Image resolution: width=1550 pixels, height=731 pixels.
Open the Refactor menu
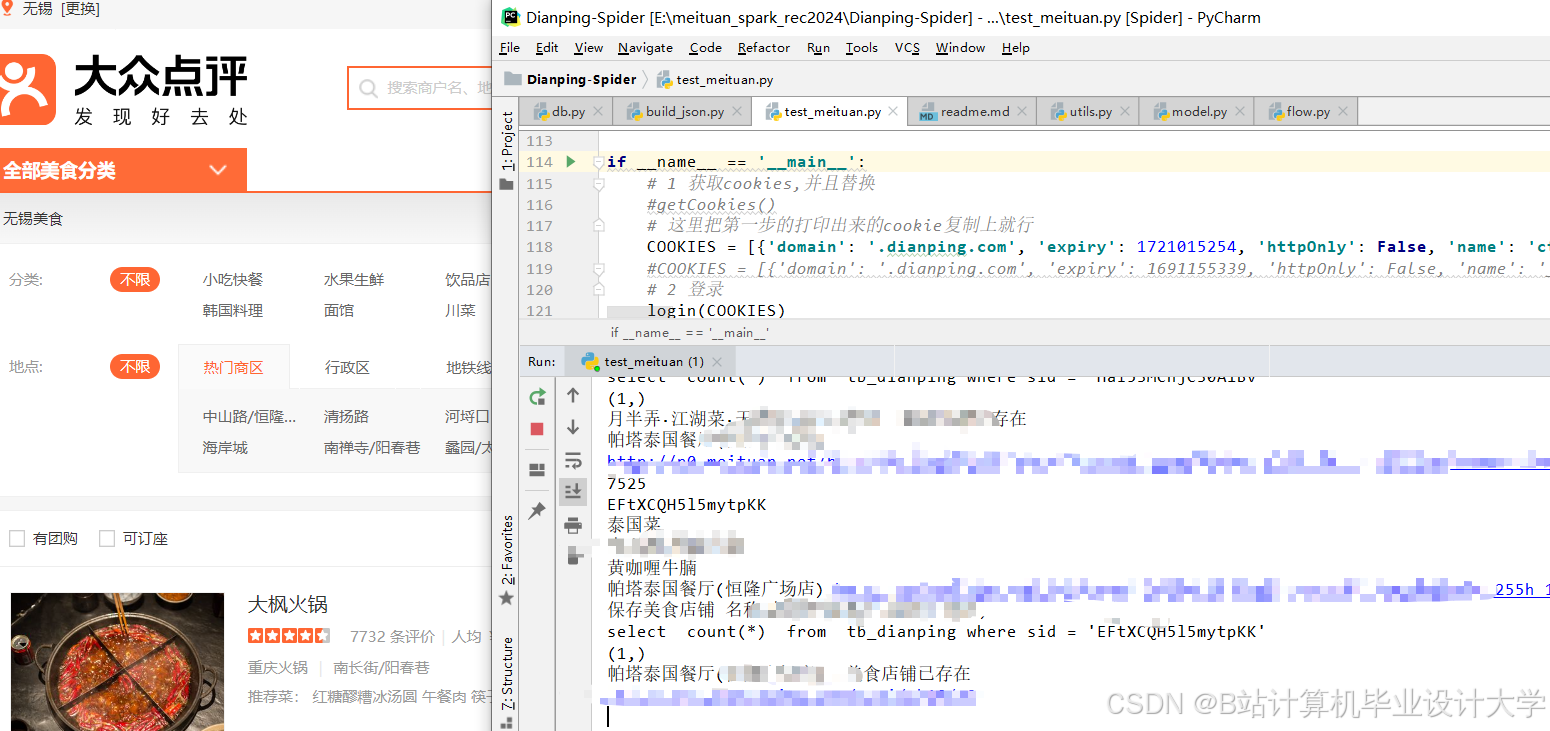coord(764,48)
